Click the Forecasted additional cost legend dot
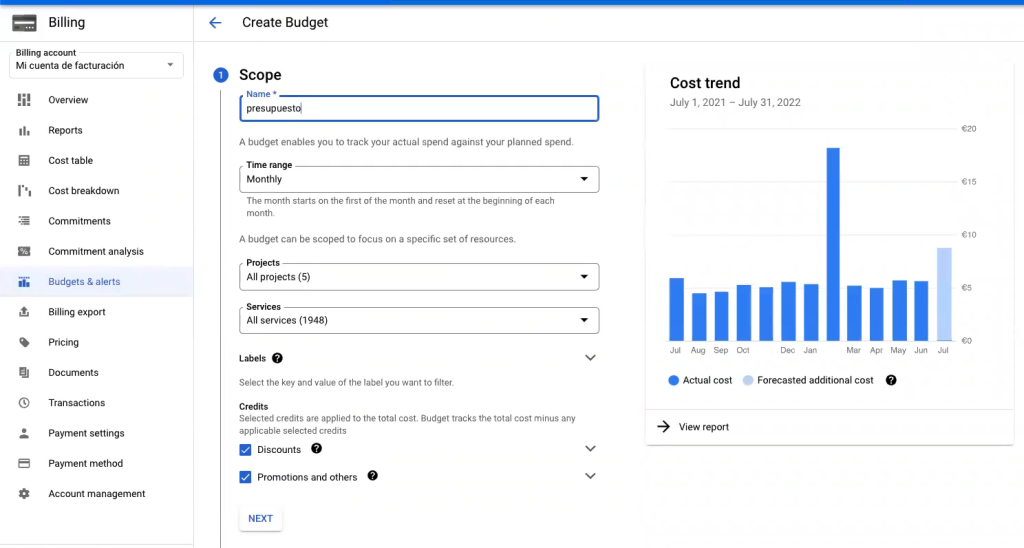This screenshot has width=1024, height=548. 748,380
